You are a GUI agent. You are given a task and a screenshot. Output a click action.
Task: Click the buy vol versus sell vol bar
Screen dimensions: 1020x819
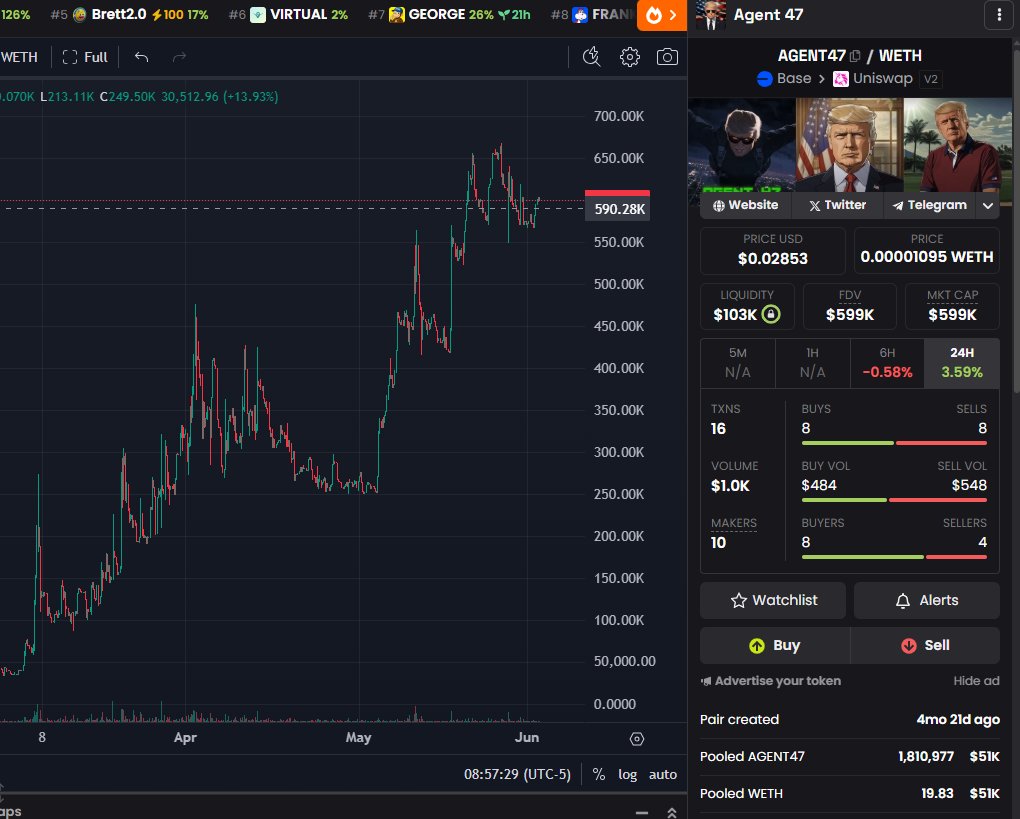894,500
